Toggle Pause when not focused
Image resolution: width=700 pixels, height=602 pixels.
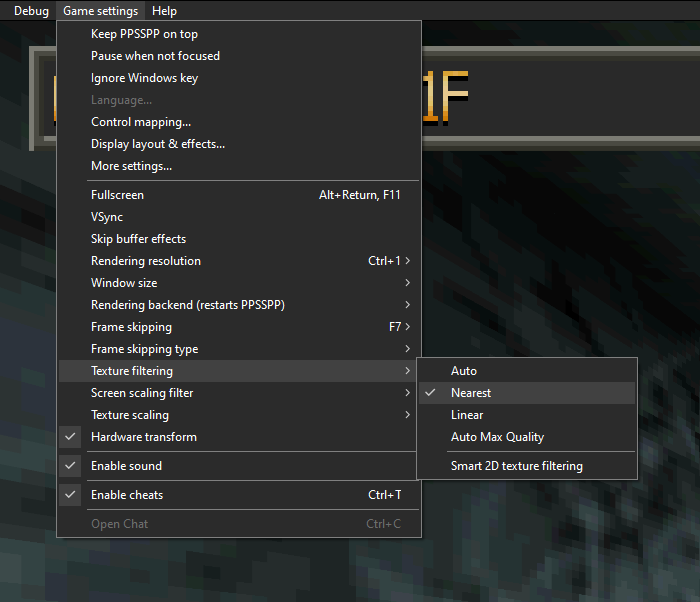[x=239, y=56]
